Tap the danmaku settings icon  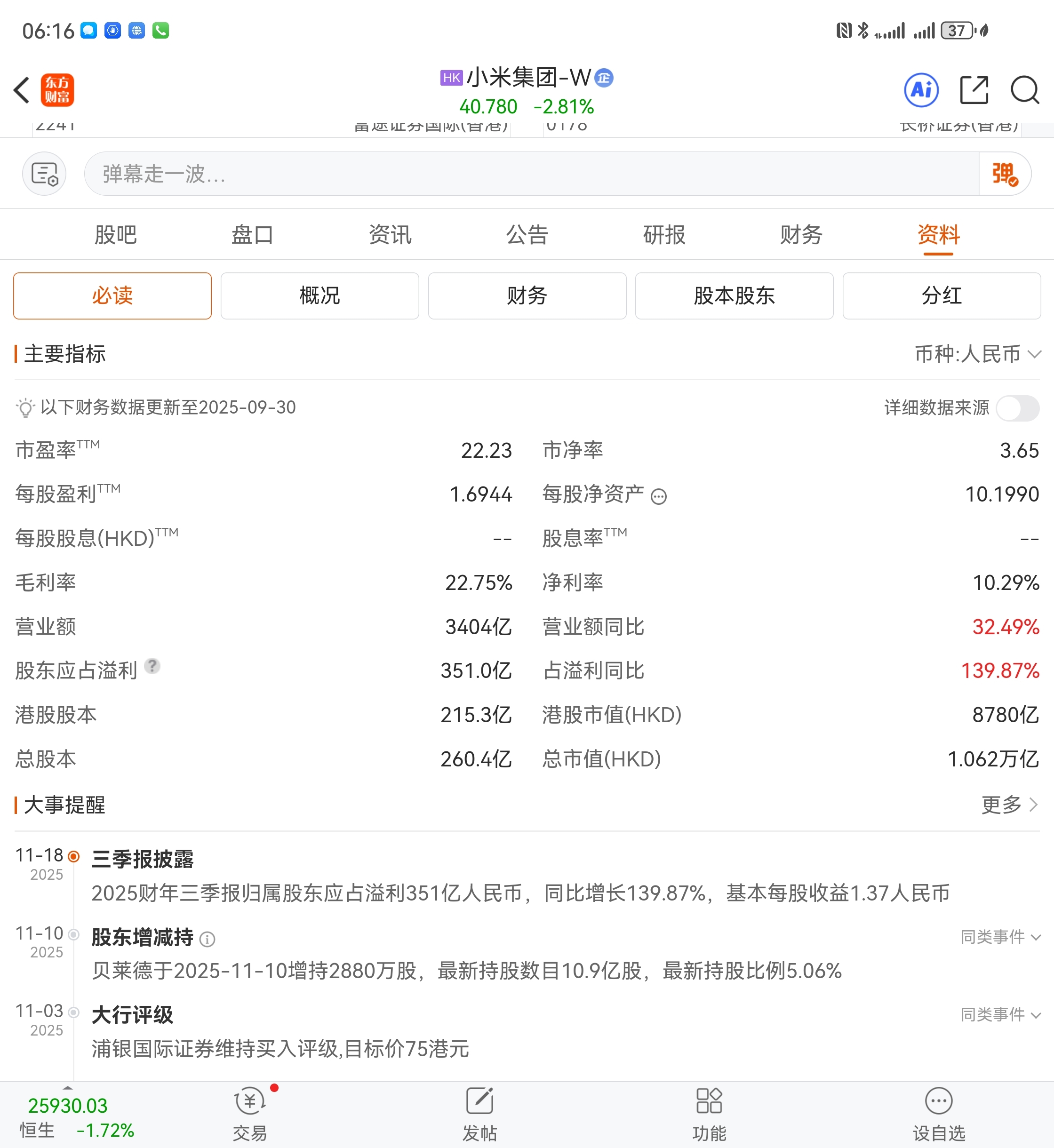(45, 174)
